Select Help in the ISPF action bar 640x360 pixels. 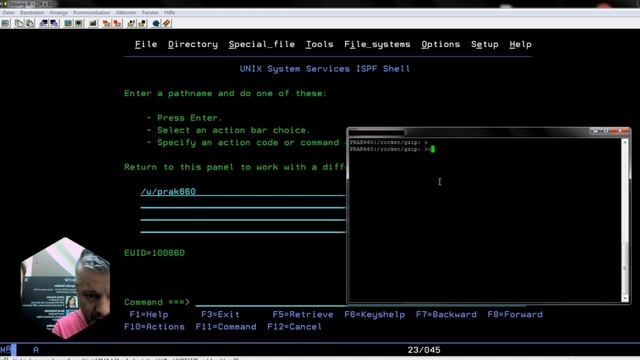(x=520, y=44)
